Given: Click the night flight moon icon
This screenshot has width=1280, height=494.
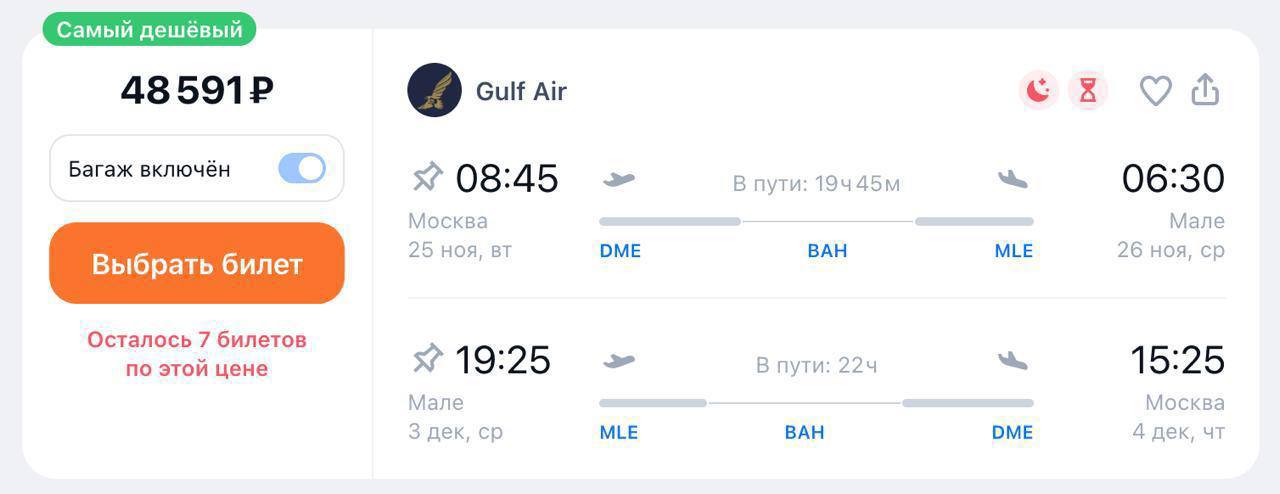Looking at the screenshot, I should tap(1039, 91).
